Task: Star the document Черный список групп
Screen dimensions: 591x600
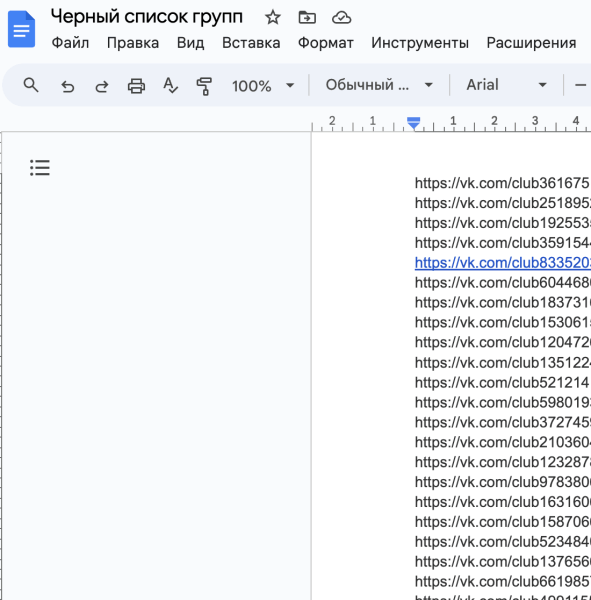Action: (x=273, y=18)
